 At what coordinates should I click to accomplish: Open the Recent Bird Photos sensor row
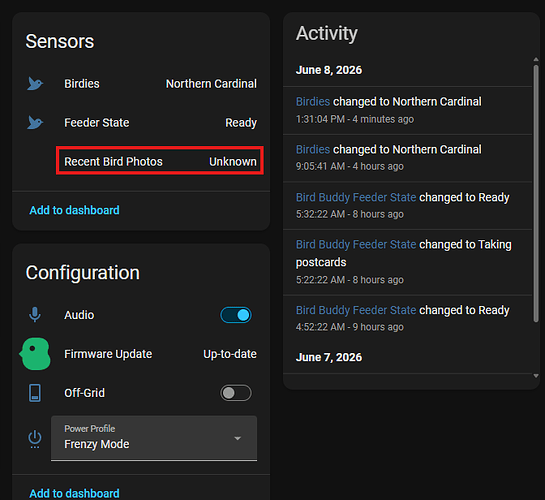click(x=160, y=162)
